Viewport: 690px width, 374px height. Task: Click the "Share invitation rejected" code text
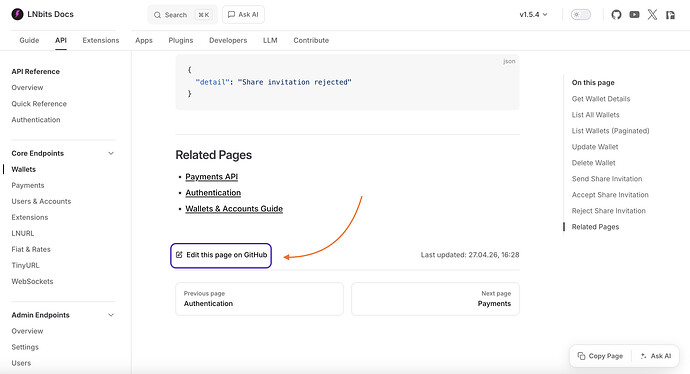point(294,82)
